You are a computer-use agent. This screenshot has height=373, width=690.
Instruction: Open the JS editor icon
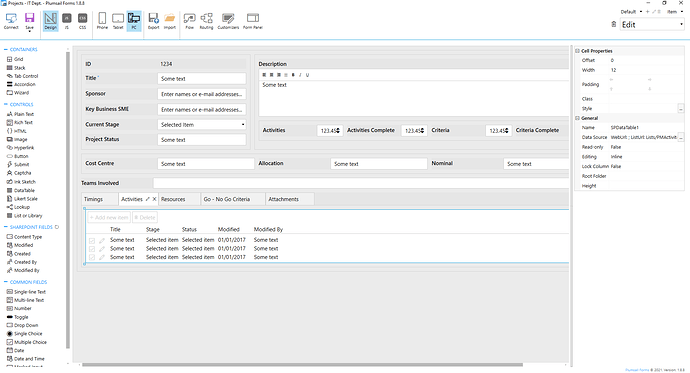click(x=67, y=18)
